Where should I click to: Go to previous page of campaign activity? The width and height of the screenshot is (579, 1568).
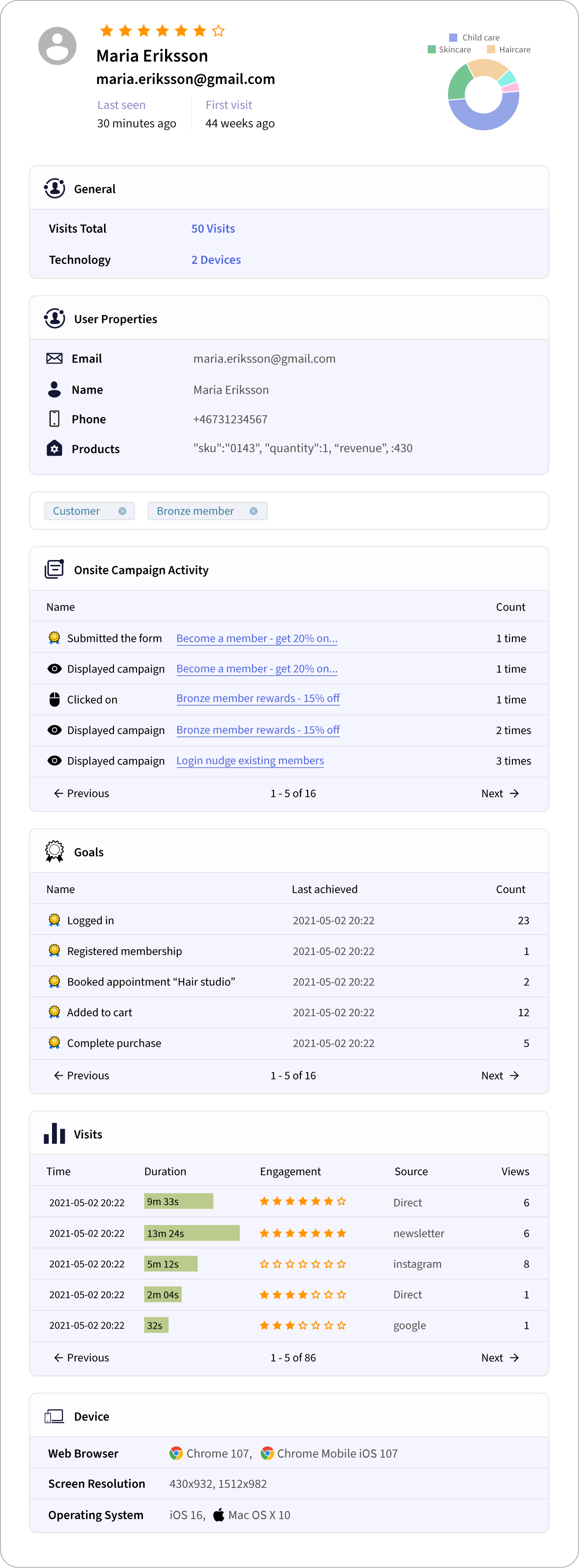coord(81,793)
